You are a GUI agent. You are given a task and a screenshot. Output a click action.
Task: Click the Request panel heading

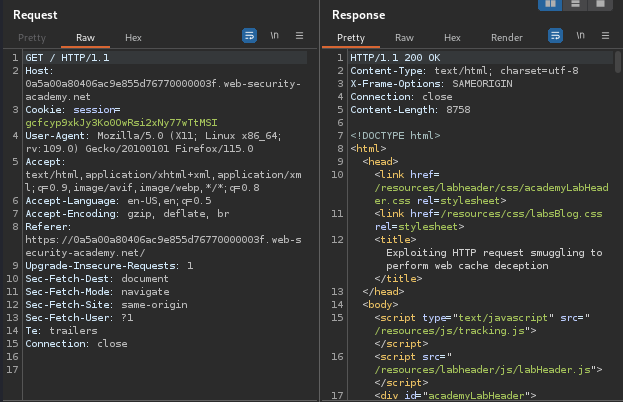tap(35, 15)
